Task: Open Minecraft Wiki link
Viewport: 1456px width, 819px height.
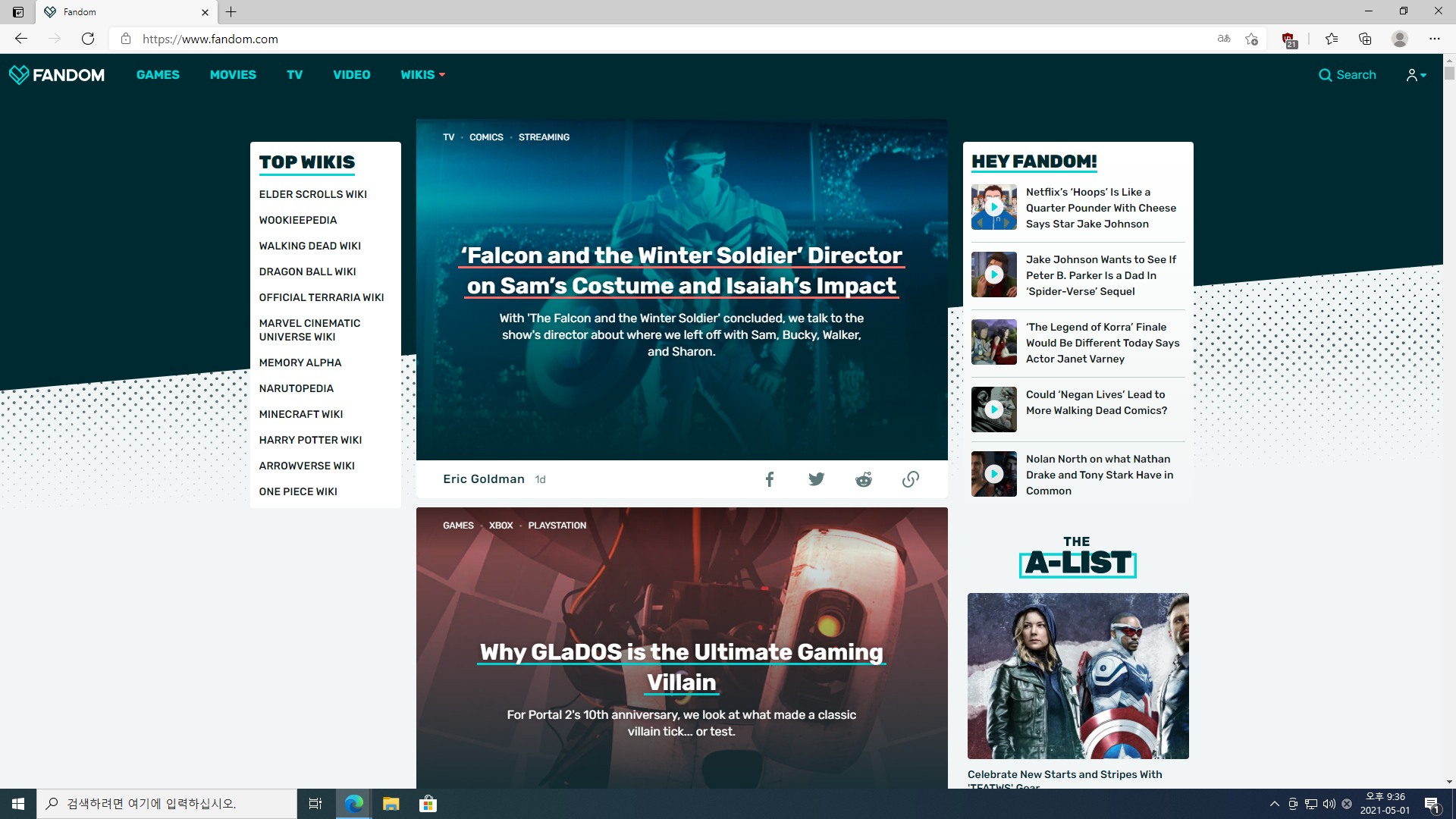Action: click(300, 414)
